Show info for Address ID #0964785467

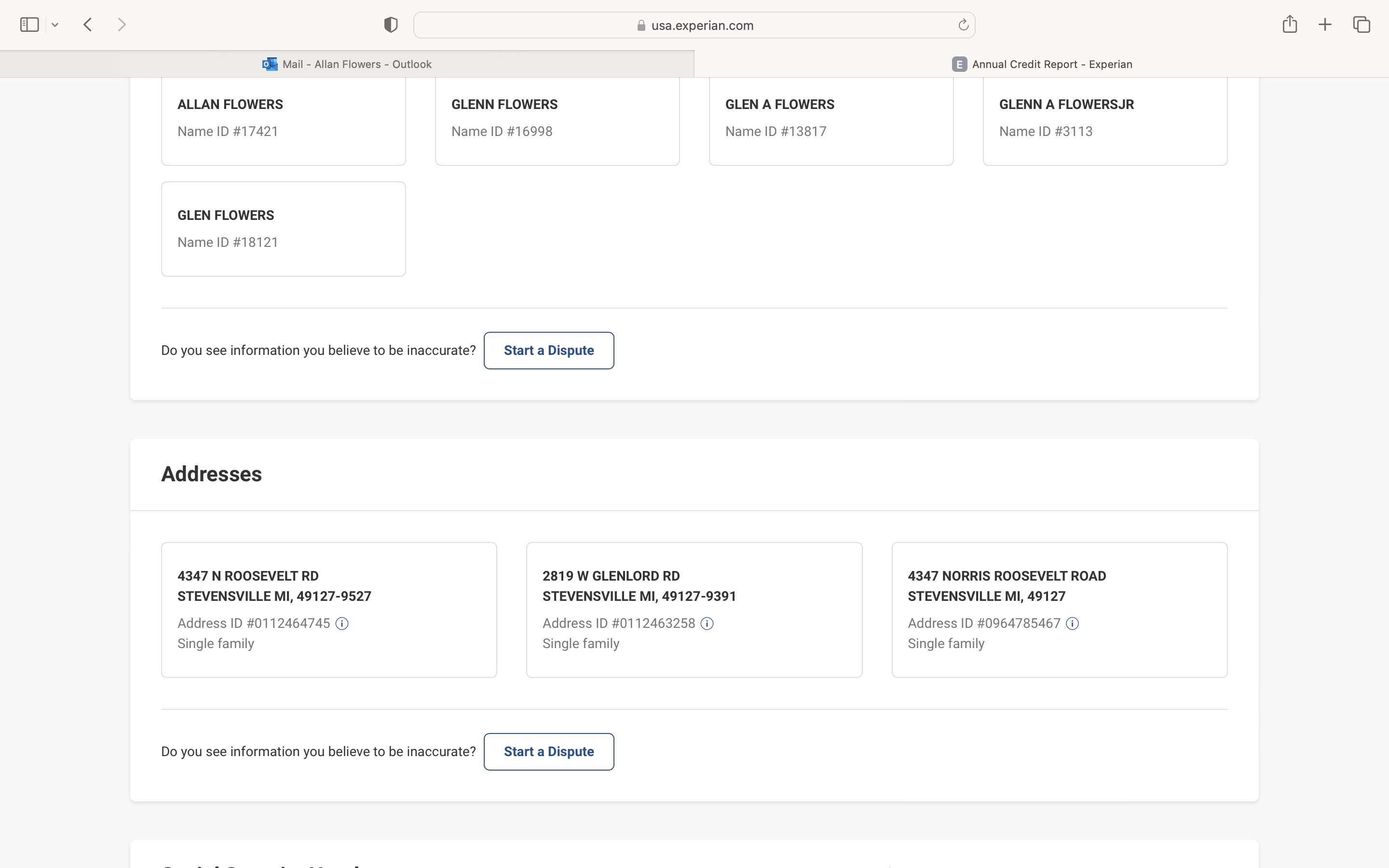(1072, 624)
